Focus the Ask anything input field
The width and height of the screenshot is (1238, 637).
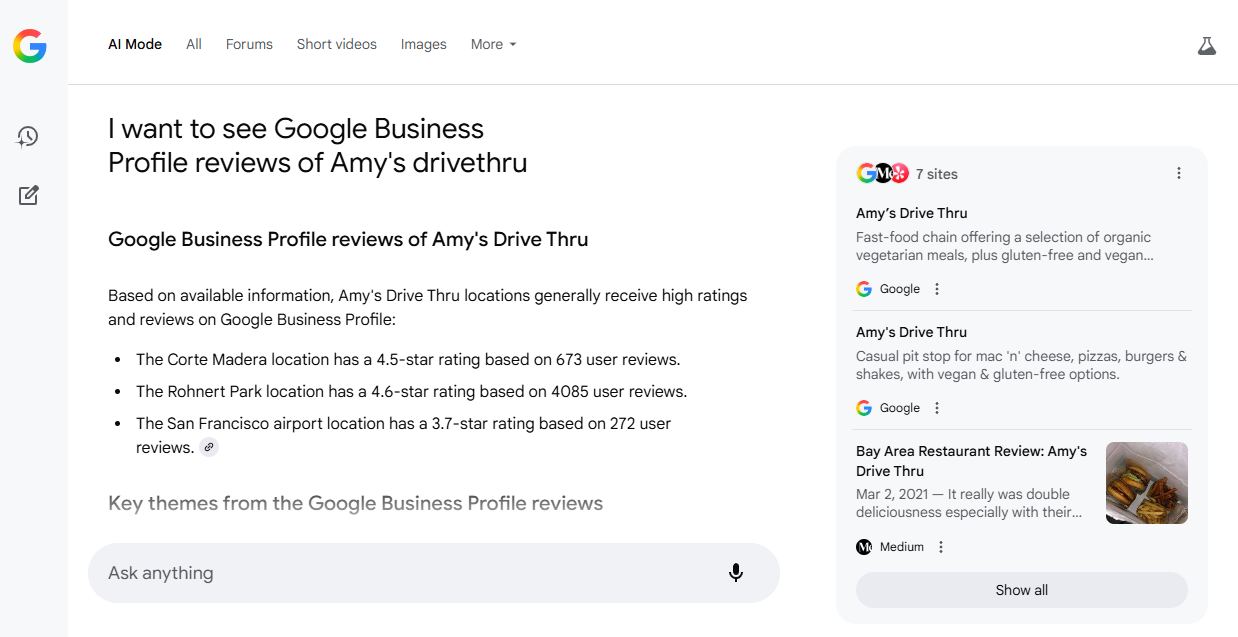tap(434, 573)
